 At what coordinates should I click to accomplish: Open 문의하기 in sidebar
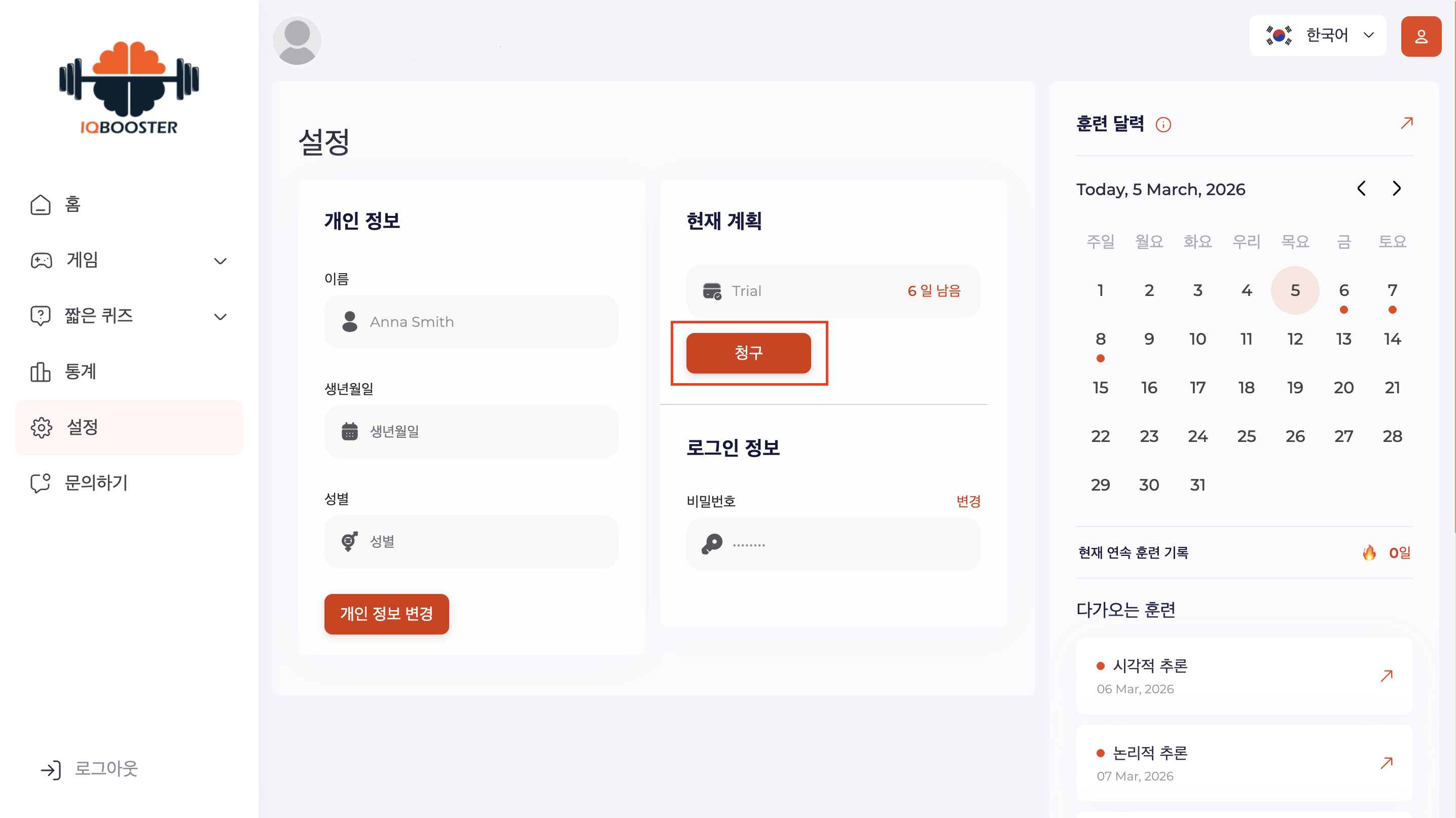(96, 483)
